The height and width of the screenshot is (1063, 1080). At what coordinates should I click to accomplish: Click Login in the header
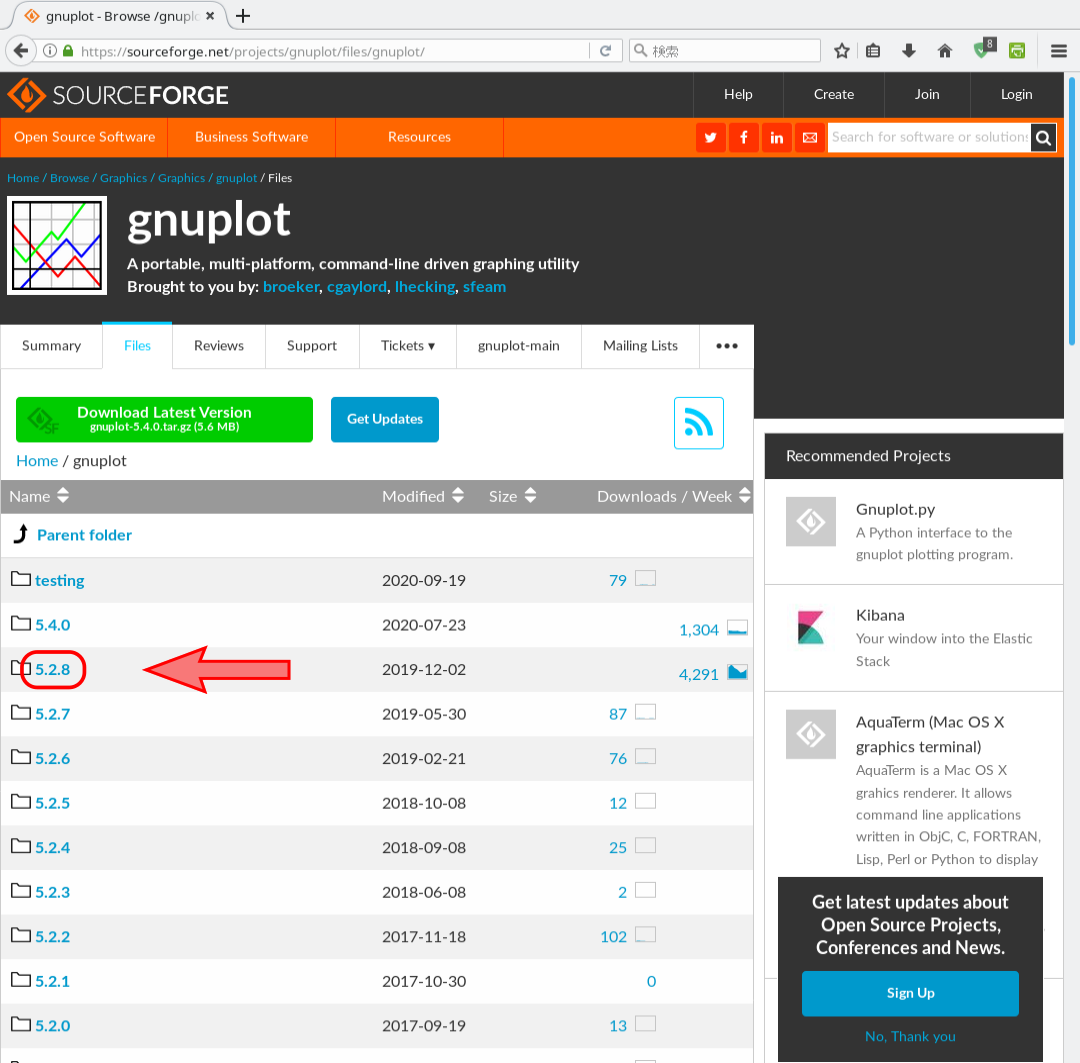(1017, 94)
